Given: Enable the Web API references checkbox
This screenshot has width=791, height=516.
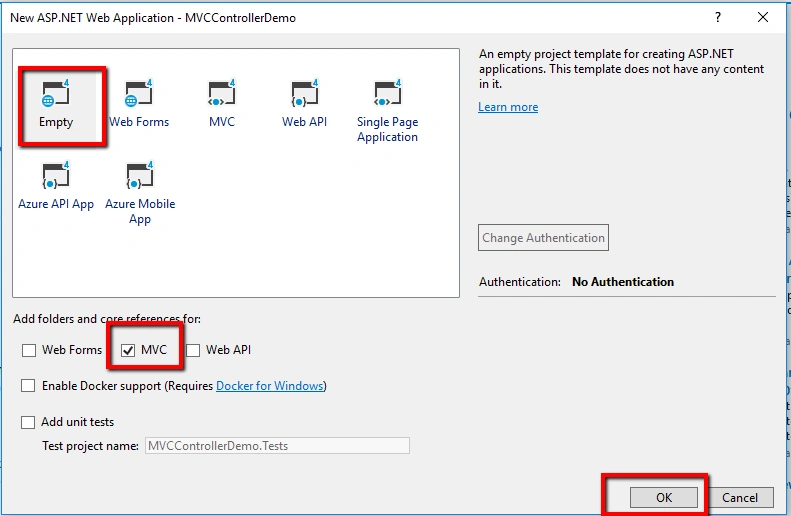Looking at the screenshot, I should 193,350.
